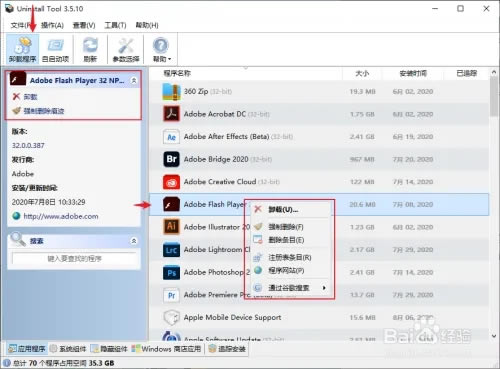Click 强制删除 force removal in left panel
The image size is (500, 369).
[44, 111]
